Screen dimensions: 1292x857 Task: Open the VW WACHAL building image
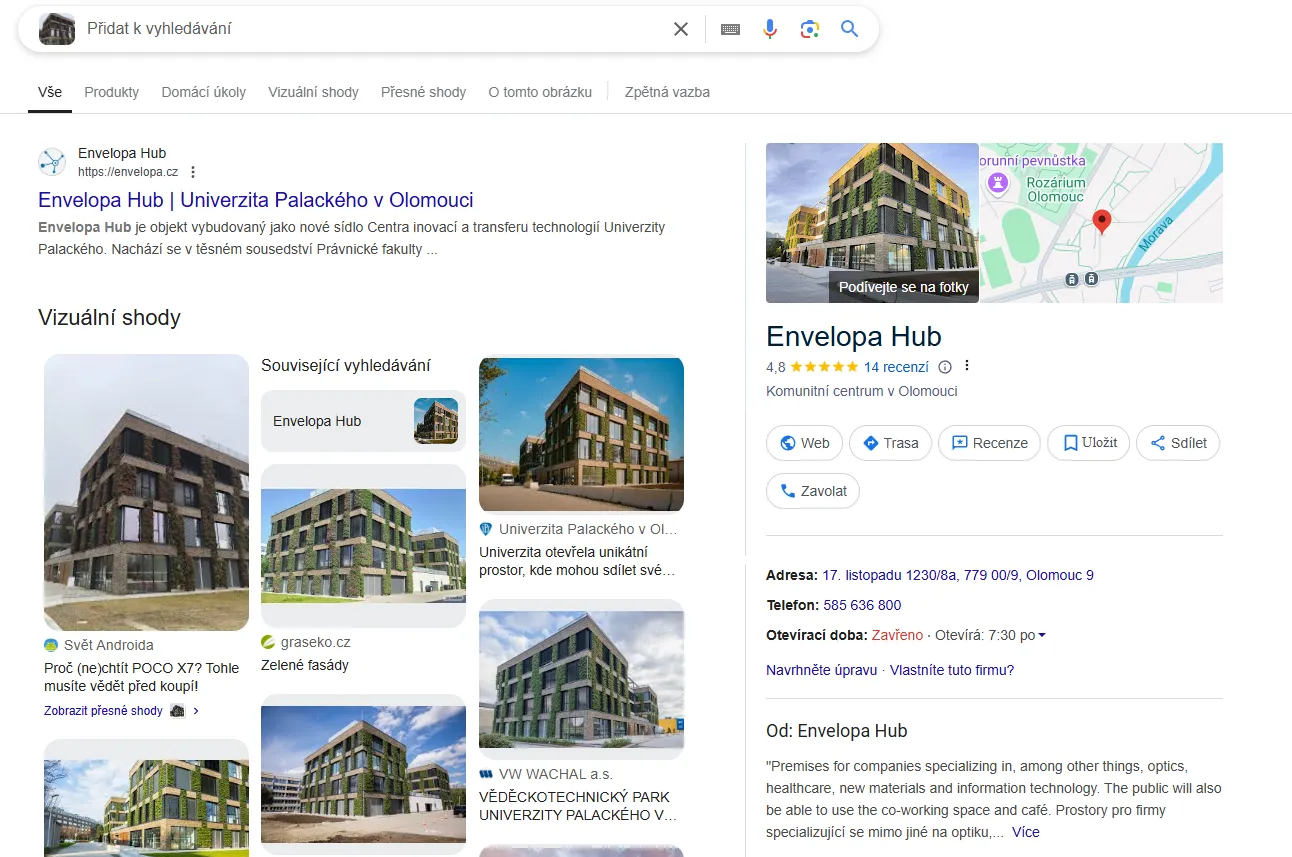tap(581, 679)
